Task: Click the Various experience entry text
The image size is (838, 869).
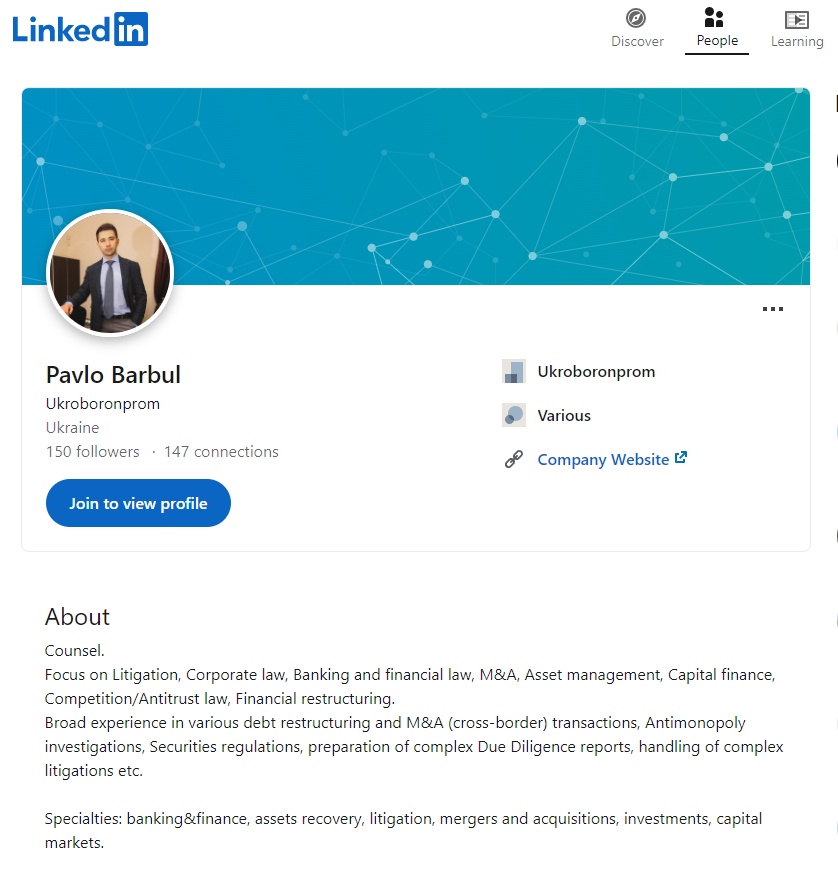Action: (564, 416)
